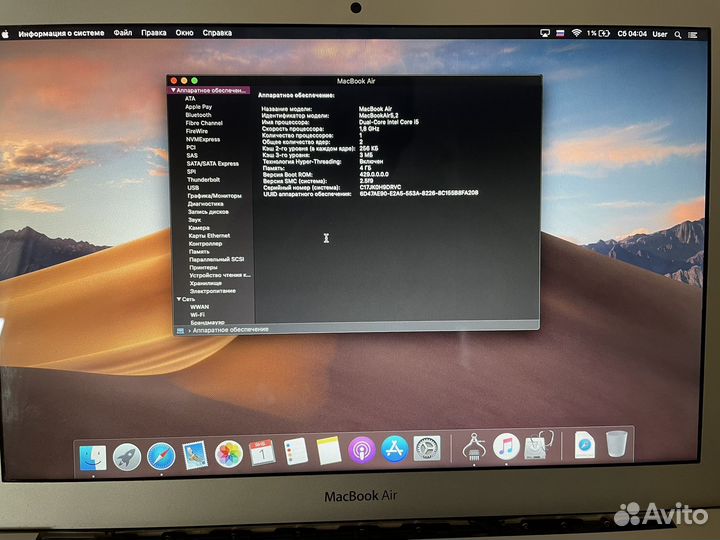Image resolution: width=720 pixels, height=540 pixels.
Task: Select Электропитание in the sidebar
Action: coord(213,291)
